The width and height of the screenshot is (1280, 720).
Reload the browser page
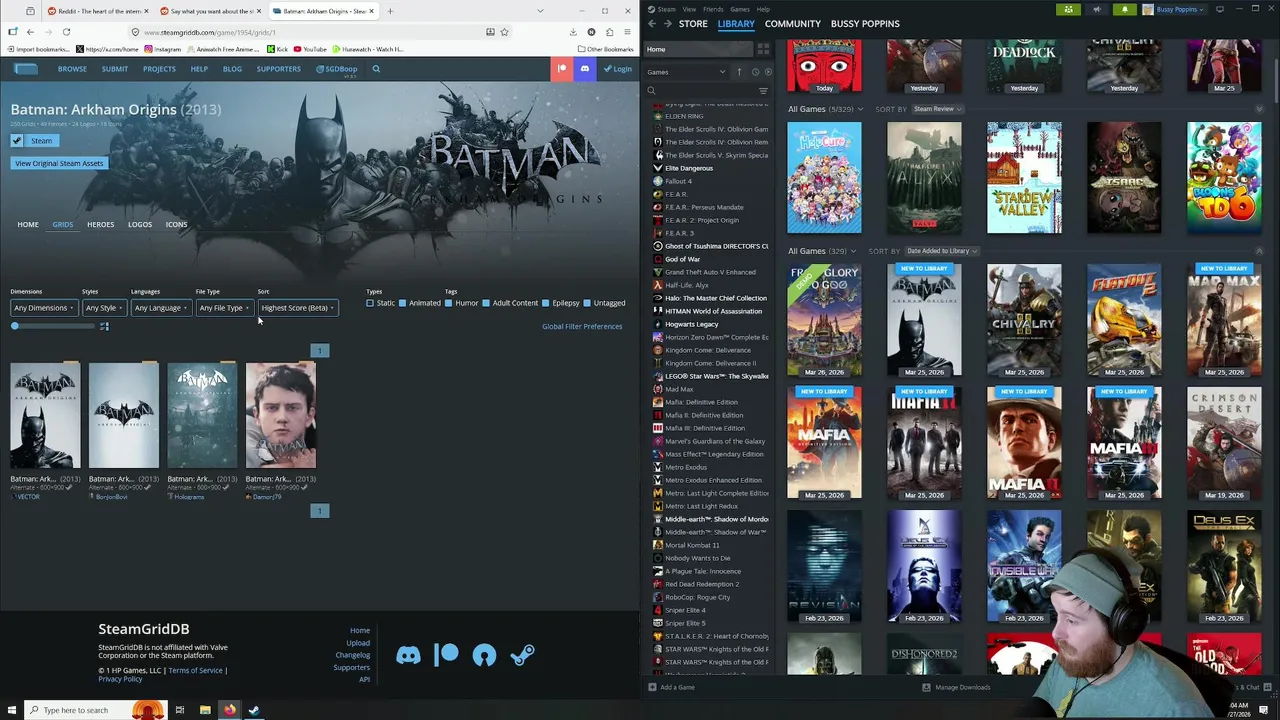tap(66, 32)
